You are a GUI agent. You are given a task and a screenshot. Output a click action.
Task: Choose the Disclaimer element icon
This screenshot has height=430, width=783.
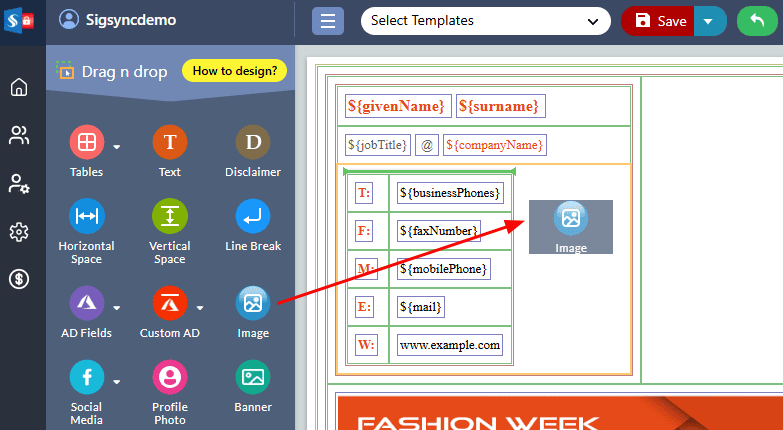[253, 143]
